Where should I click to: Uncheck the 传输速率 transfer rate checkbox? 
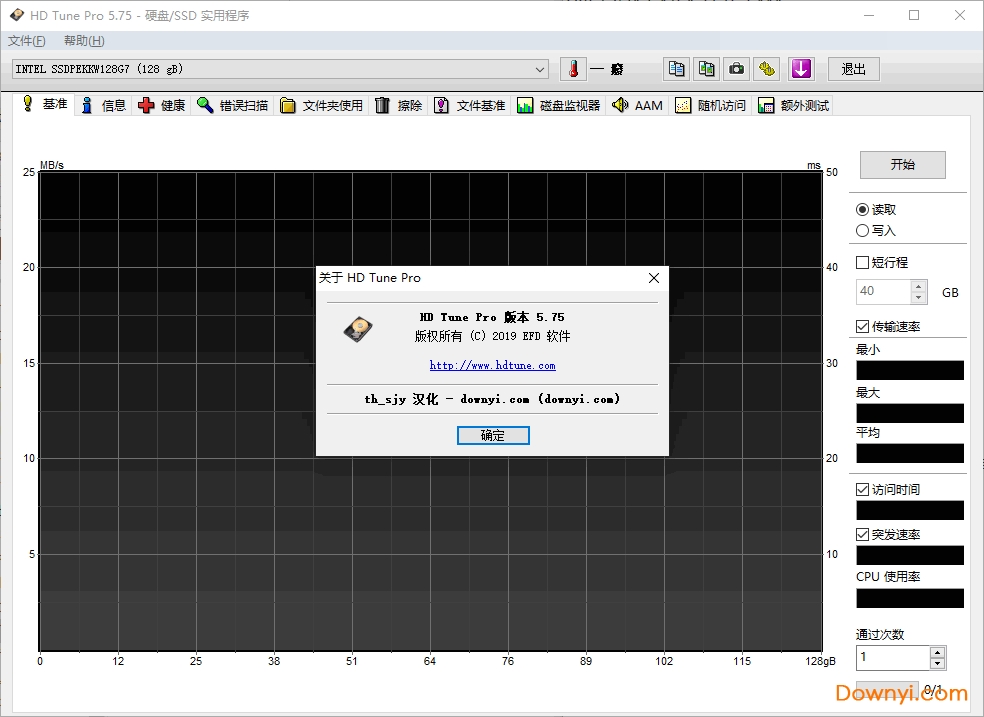point(863,326)
